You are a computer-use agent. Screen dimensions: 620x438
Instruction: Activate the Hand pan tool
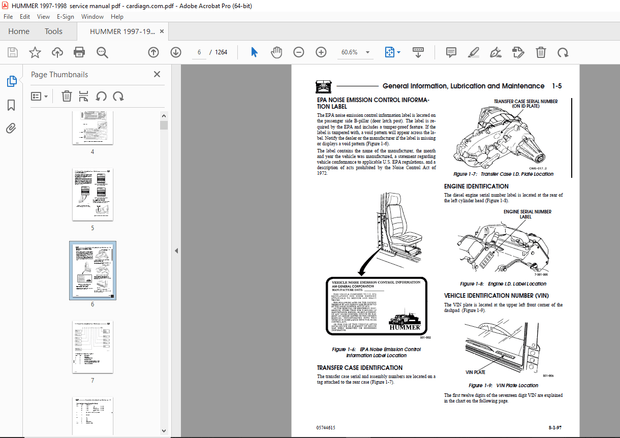[276, 52]
